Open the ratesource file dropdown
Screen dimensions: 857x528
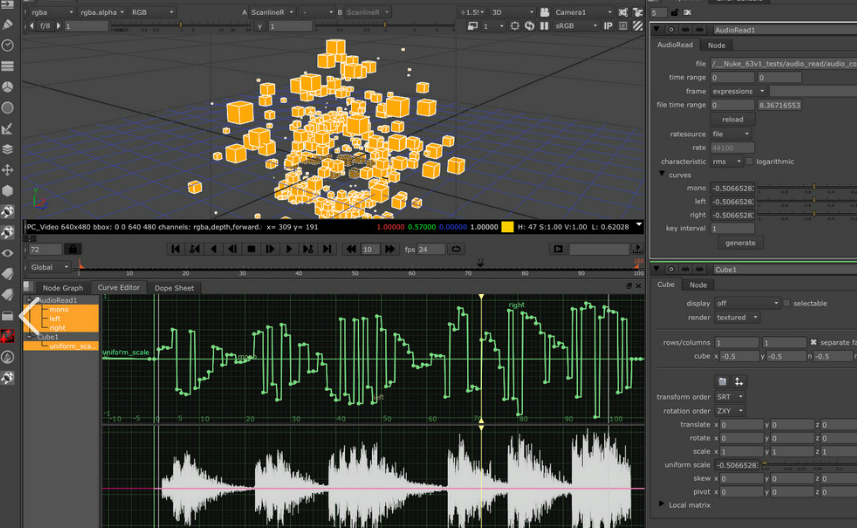(730, 133)
